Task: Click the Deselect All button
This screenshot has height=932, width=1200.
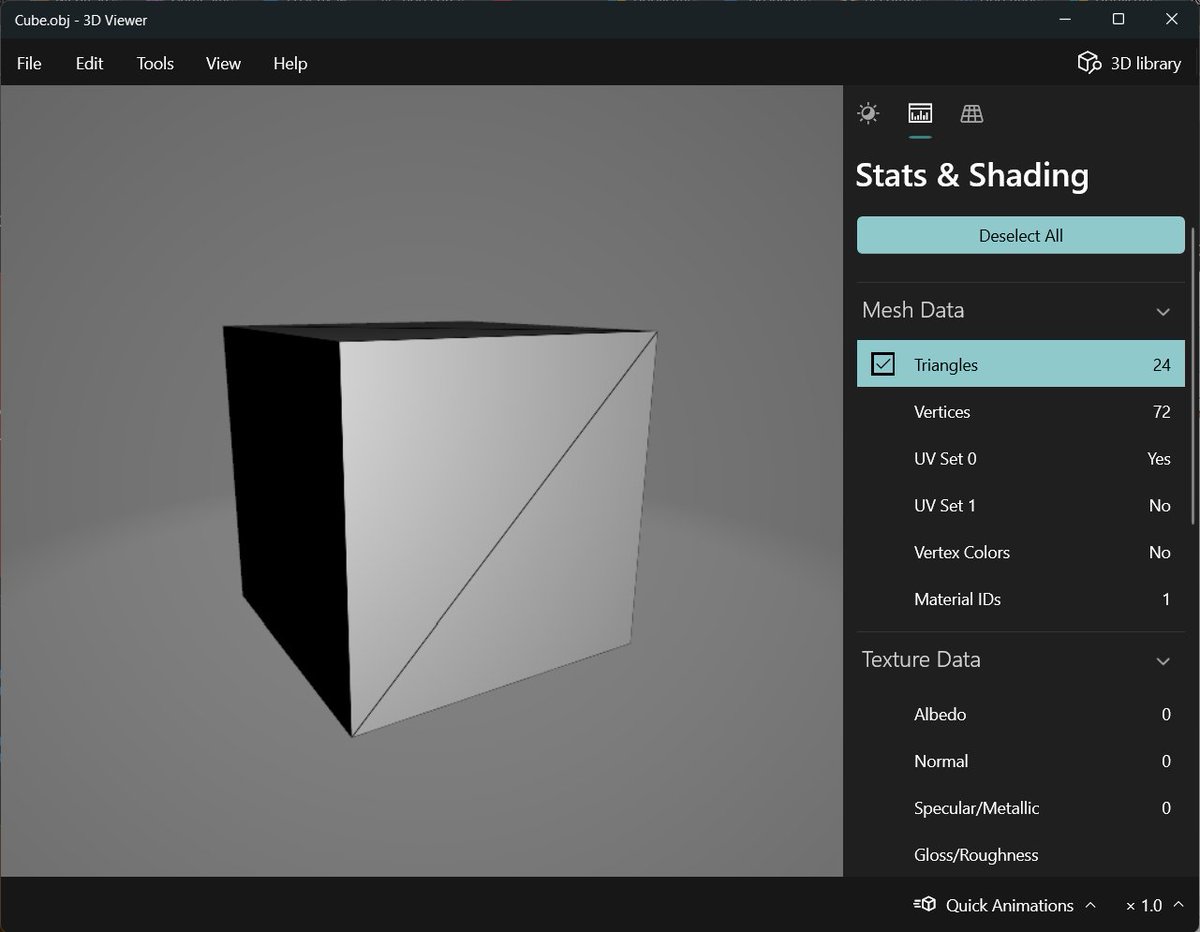Action: (1020, 236)
